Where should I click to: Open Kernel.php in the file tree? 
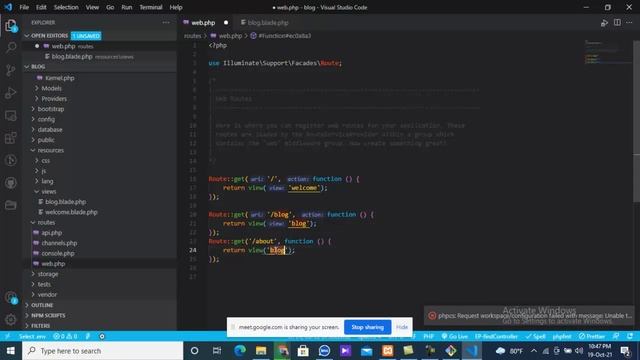[60, 78]
